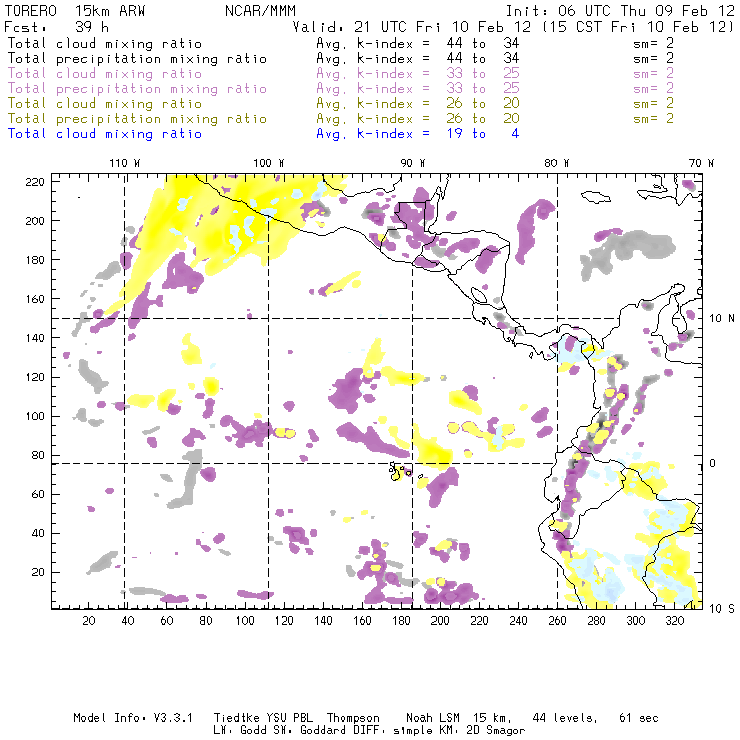Select the blue 'Total cloud mixing ratio' legend label
The width and height of the screenshot is (740, 740).
(x=105, y=134)
